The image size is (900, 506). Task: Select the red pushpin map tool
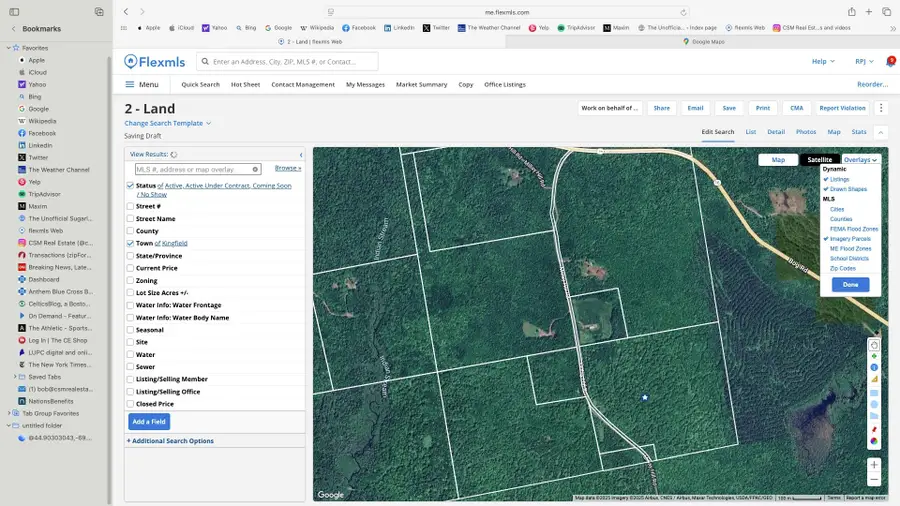point(874,429)
